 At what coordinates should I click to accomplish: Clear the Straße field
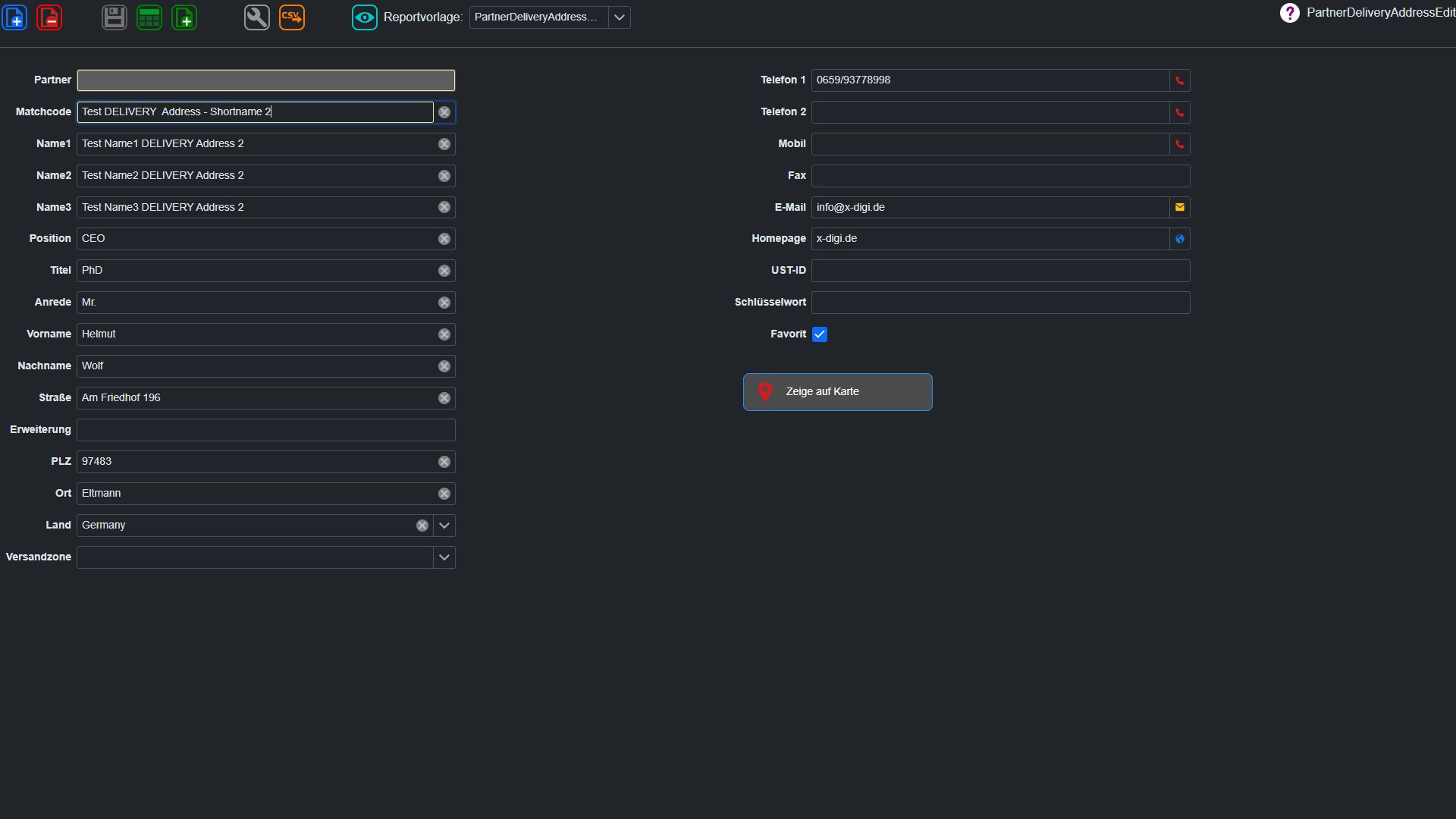pos(444,398)
